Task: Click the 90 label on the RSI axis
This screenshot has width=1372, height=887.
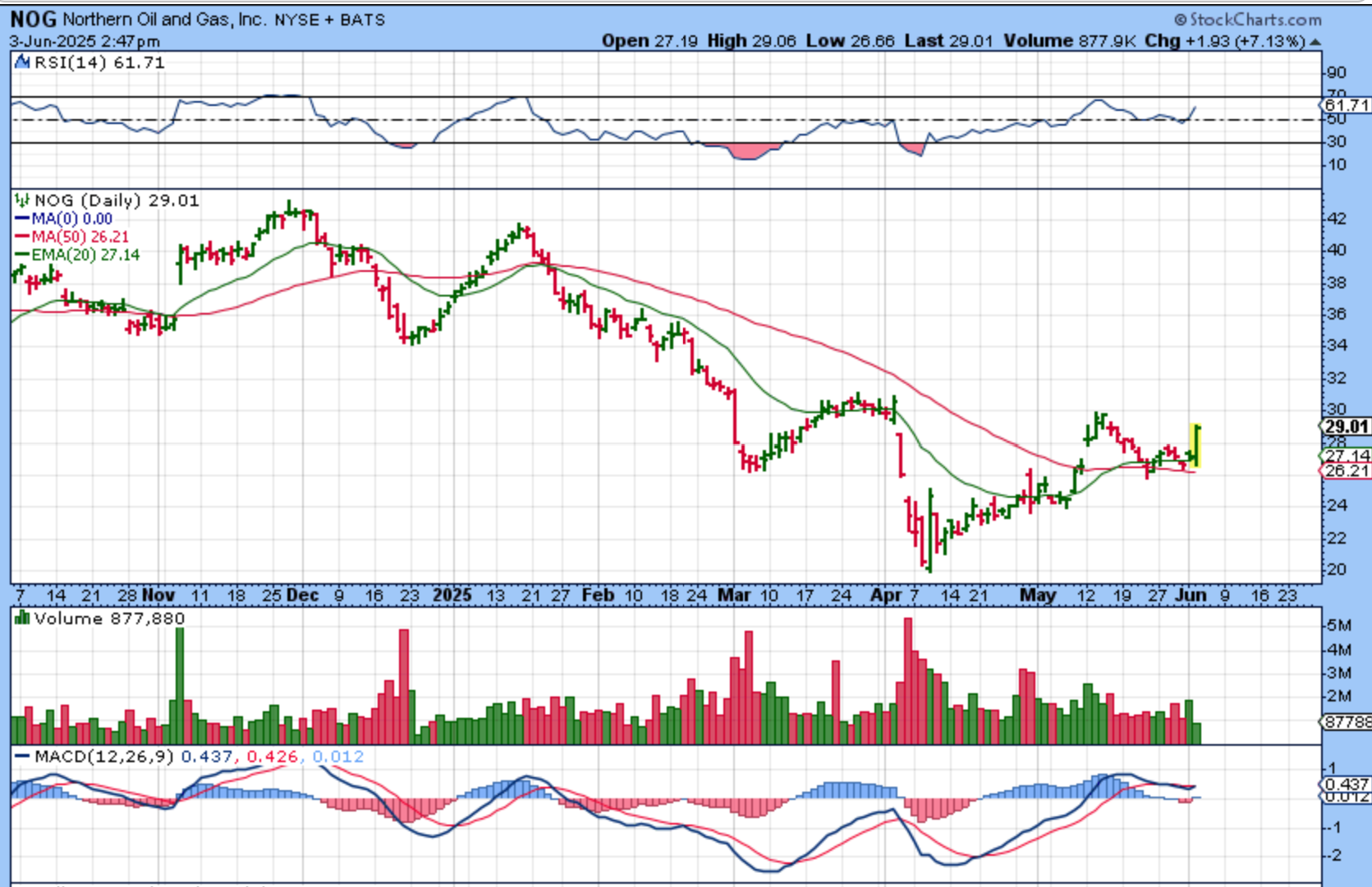Action: coord(1338,73)
